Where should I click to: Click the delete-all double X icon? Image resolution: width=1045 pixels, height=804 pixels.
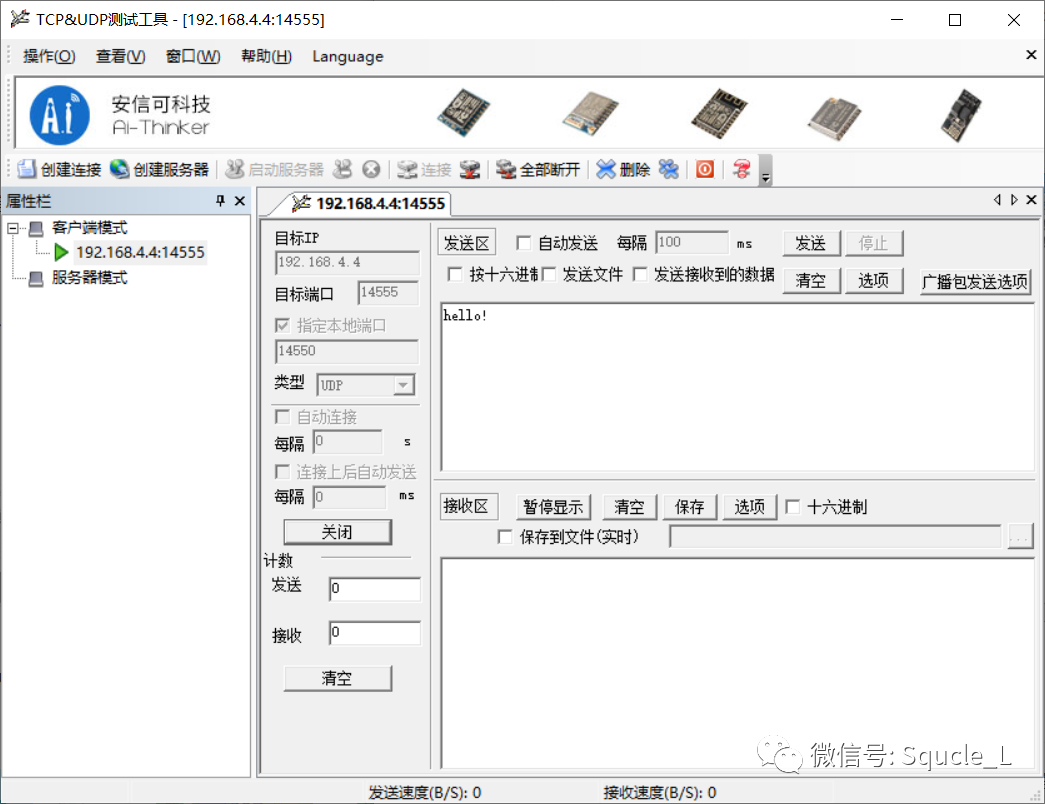668,169
